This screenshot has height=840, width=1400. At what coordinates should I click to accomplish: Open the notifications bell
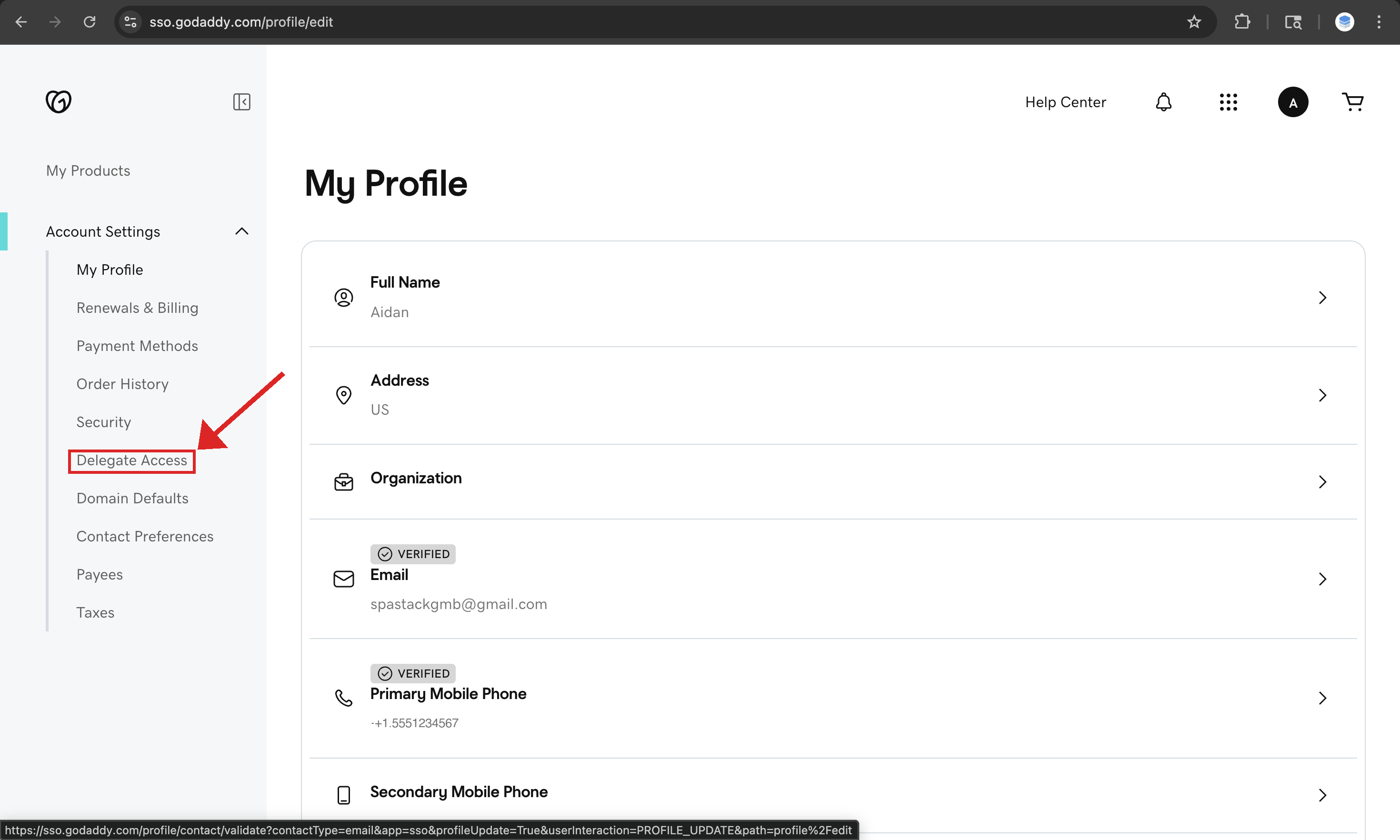pyautogui.click(x=1163, y=102)
